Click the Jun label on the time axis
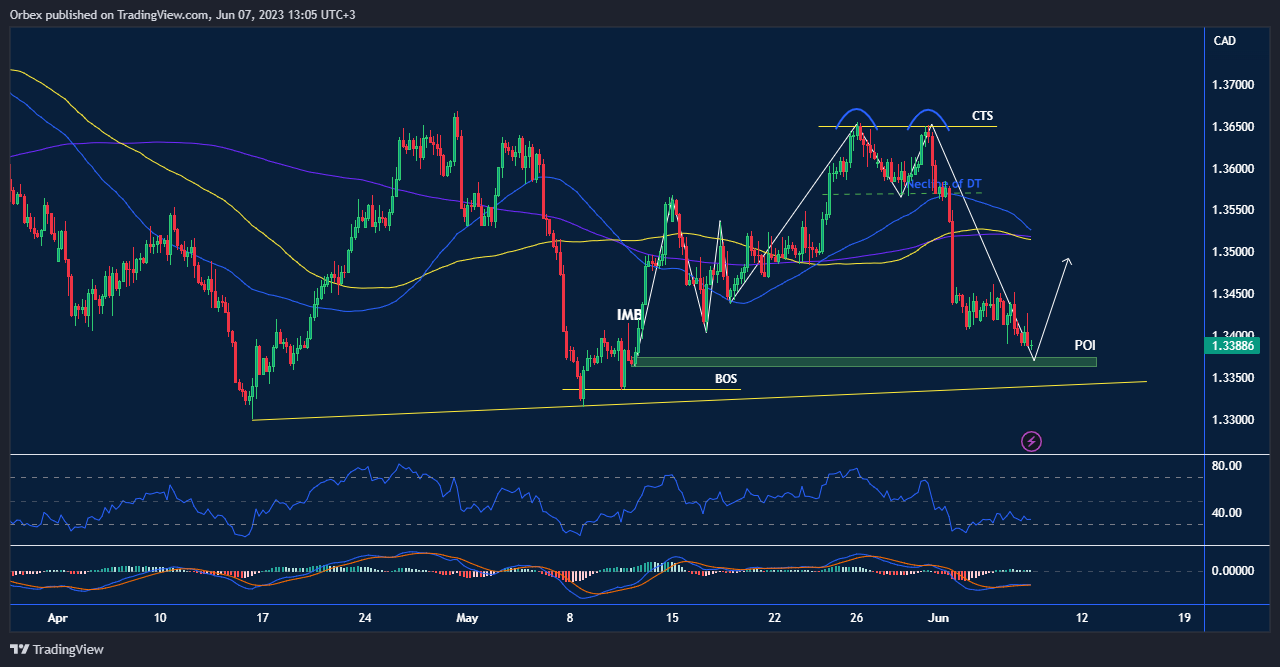This screenshot has width=1280, height=667. (x=938, y=618)
